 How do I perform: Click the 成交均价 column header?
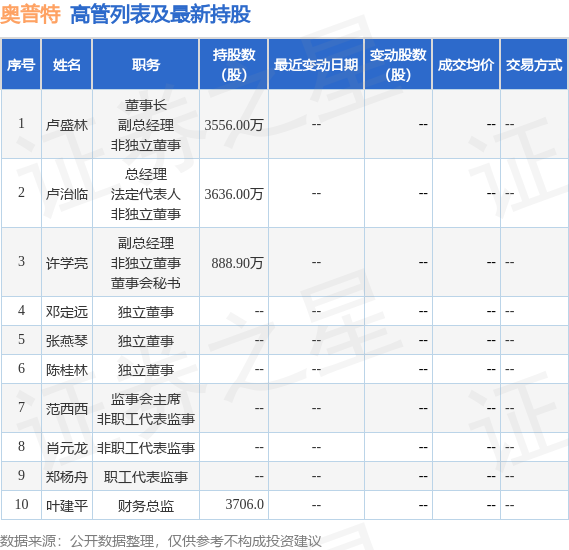466,65
